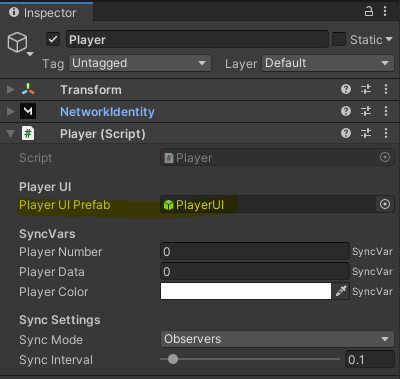400x379 pixels.
Task: Toggle the Player object active checkbox
Action: tap(53, 39)
